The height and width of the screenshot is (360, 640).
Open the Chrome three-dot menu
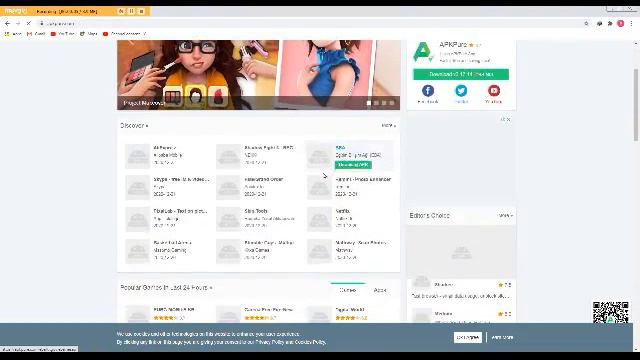631,24
